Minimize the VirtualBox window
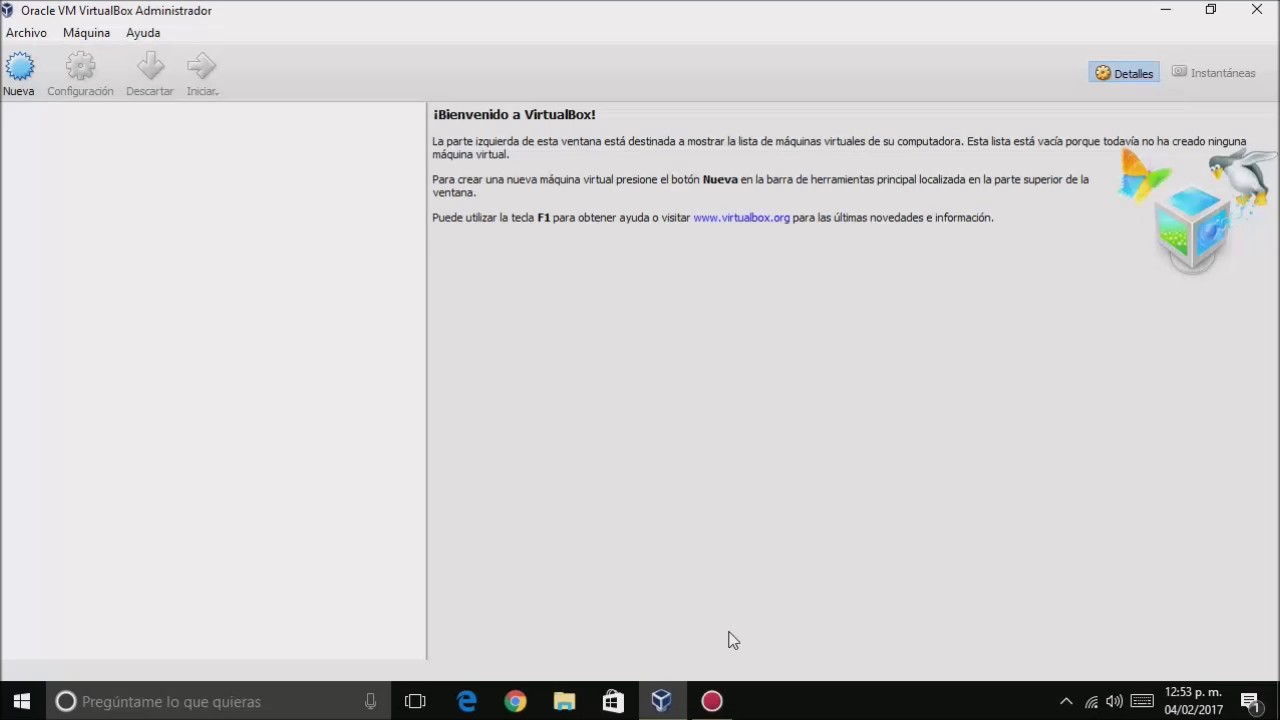 point(1165,10)
